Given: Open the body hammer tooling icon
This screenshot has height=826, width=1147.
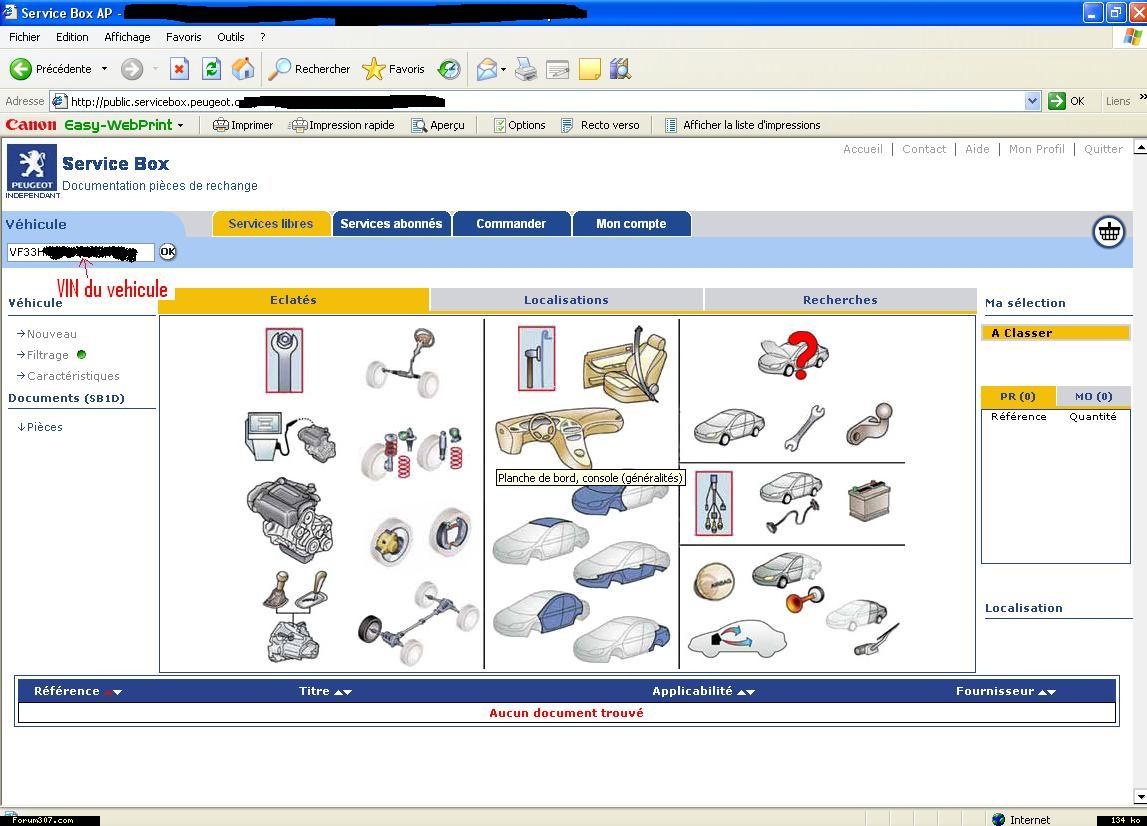Looking at the screenshot, I should click(536, 358).
